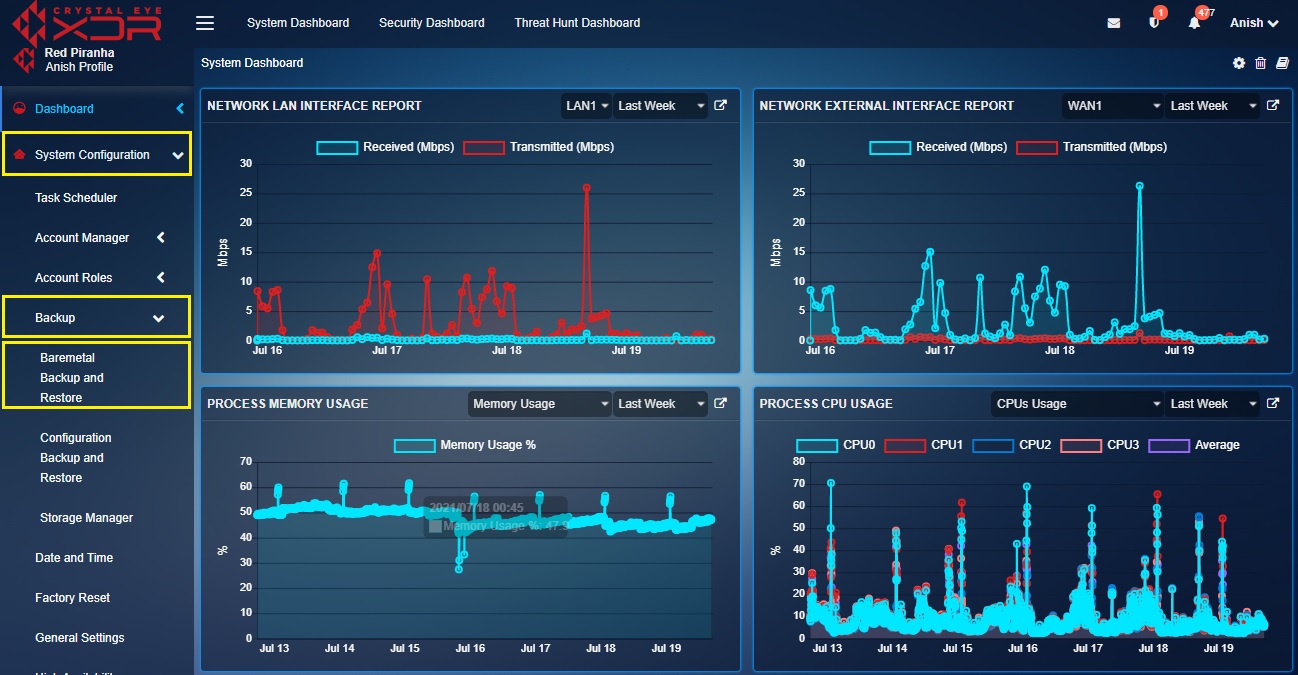Open the Memory Usage type dropdown
The height and width of the screenshot is (675, 1298).
click(540, 403)
